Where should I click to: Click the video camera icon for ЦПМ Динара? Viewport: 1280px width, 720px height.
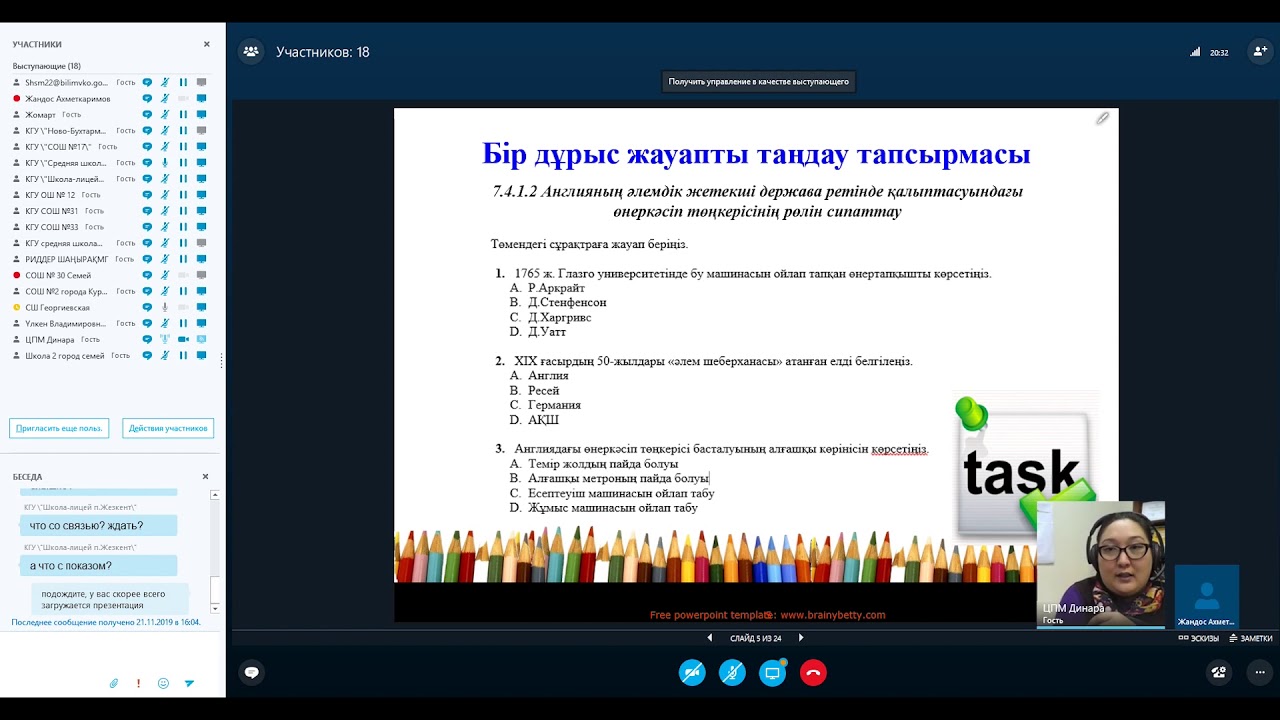(x=183, y=340)
